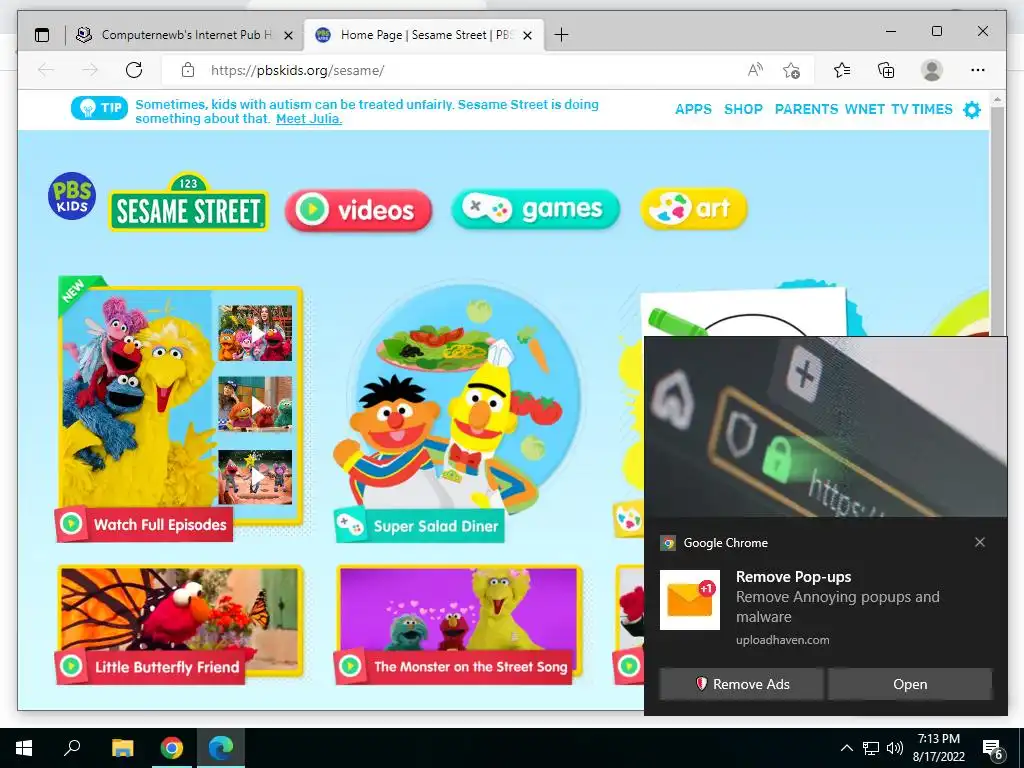Open the WNET station link
1024x768 pixels.
(865, 110)
